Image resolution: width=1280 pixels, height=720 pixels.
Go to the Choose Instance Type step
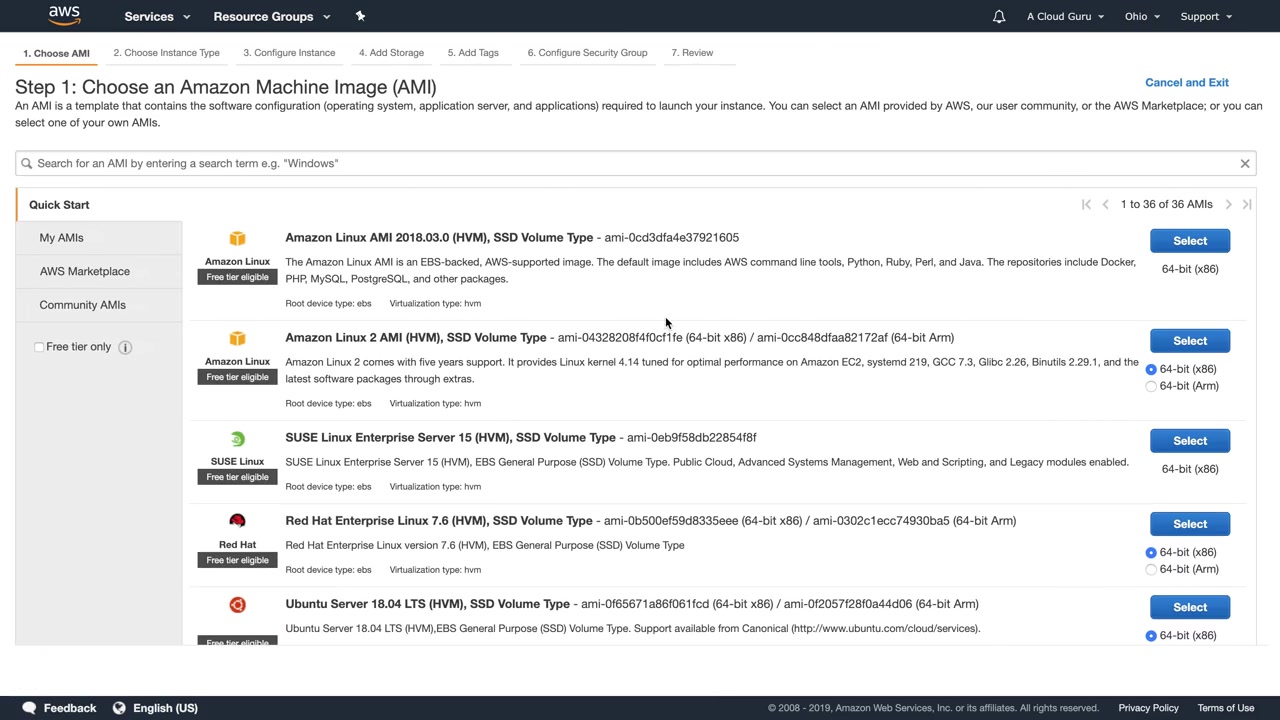point(166,53)
